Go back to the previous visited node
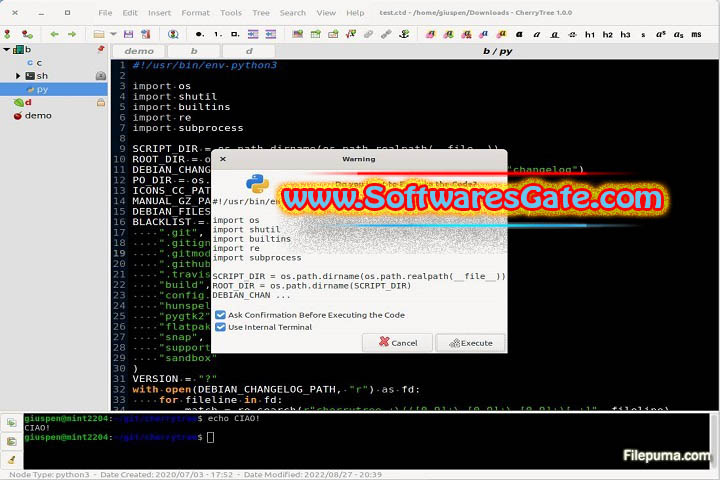The height and width of the screenshot is (480, 720). pyautogui.click(x=54, y=34)
